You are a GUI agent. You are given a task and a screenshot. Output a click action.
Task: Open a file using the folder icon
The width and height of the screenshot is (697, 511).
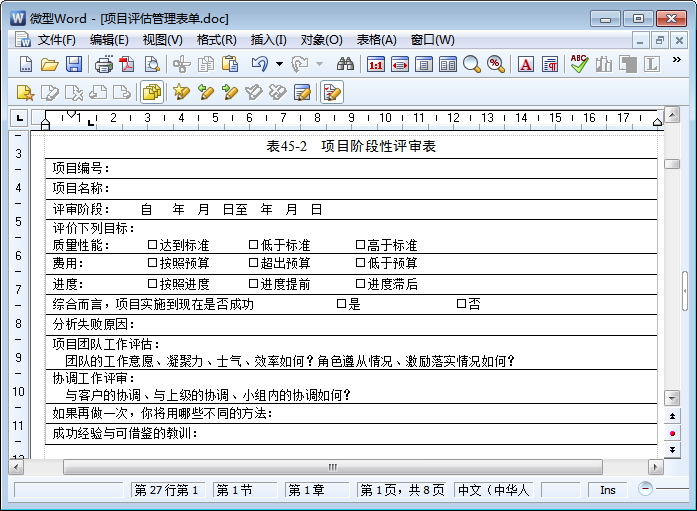coord(49,64)
